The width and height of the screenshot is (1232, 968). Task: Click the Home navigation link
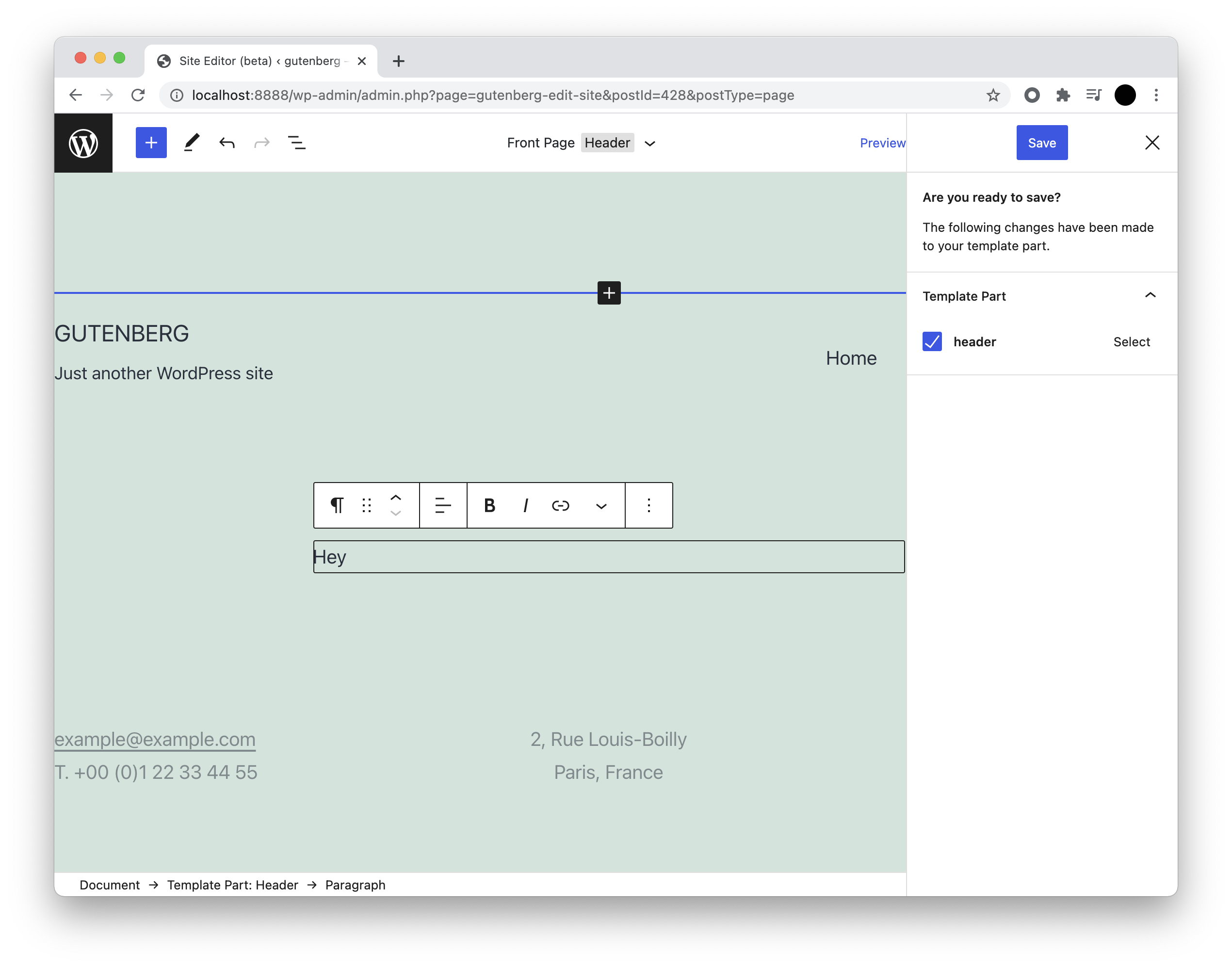click(851, 358)
